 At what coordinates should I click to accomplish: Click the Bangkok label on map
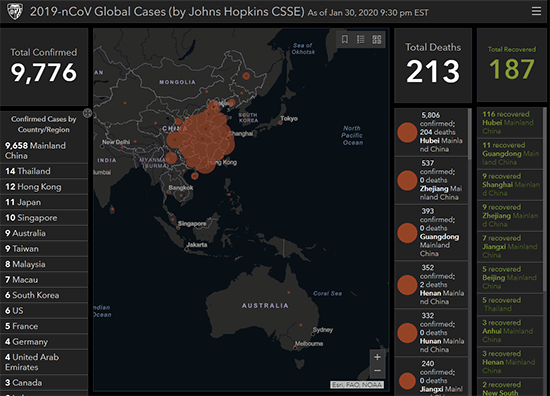(181, 188)
